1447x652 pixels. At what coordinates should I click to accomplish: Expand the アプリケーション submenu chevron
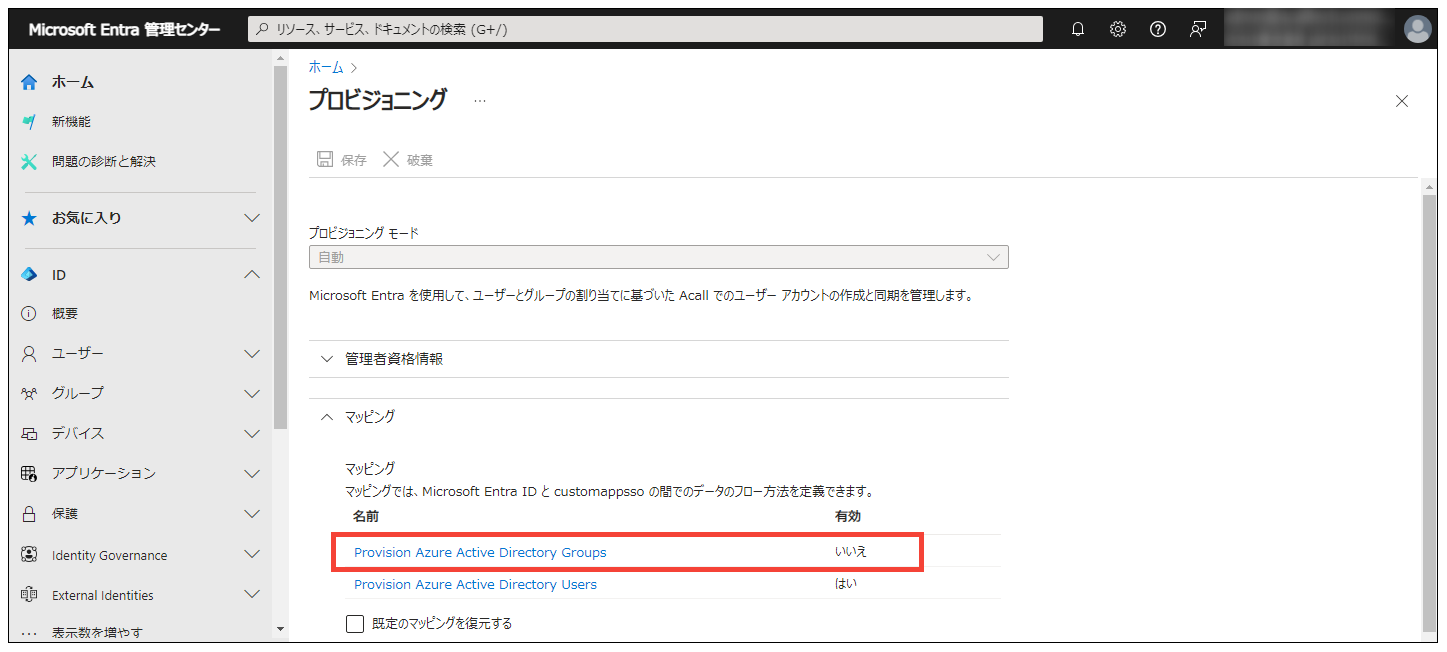[253, 473]
